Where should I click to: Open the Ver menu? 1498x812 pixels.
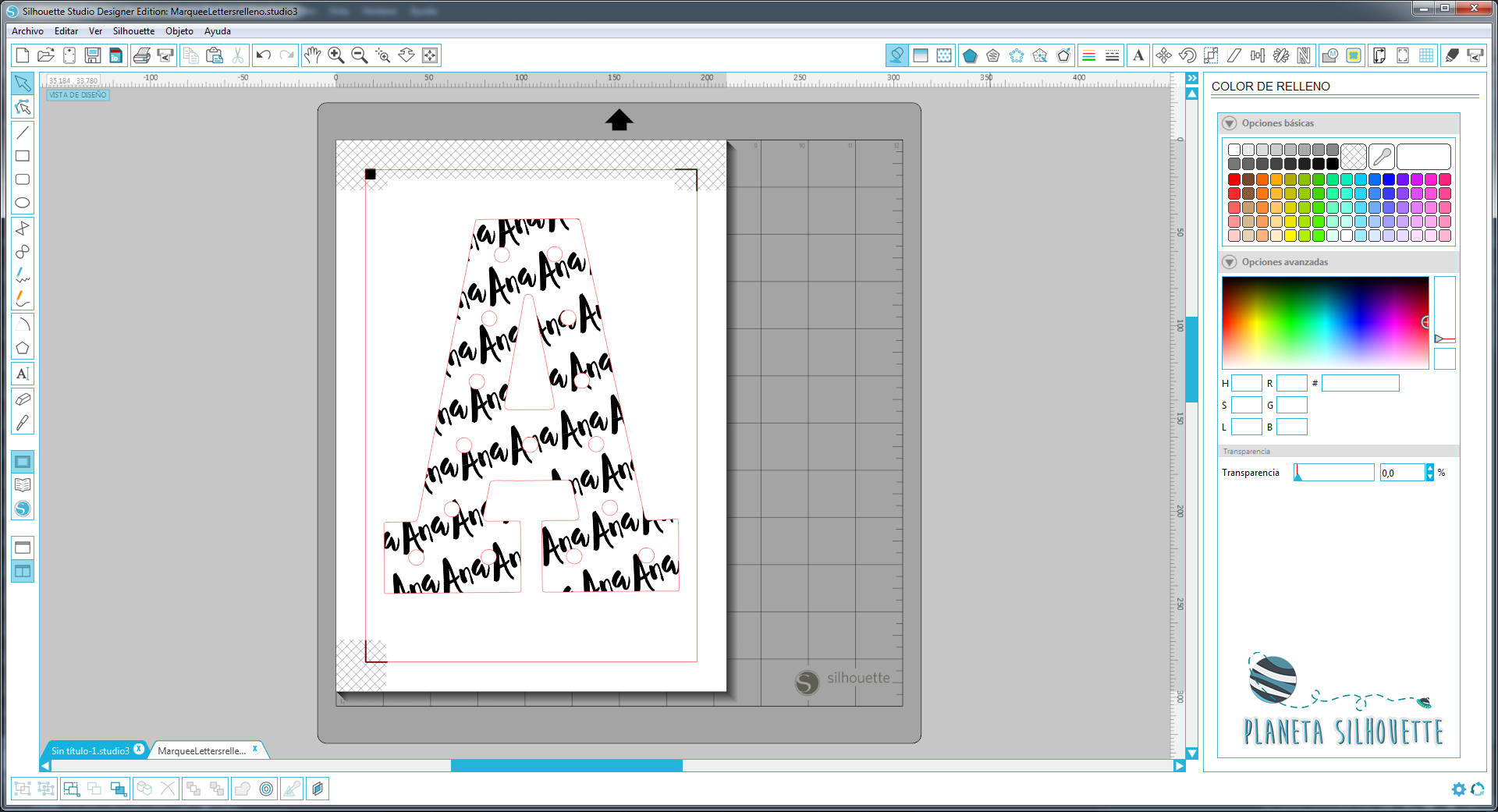(x=95, y=31)
